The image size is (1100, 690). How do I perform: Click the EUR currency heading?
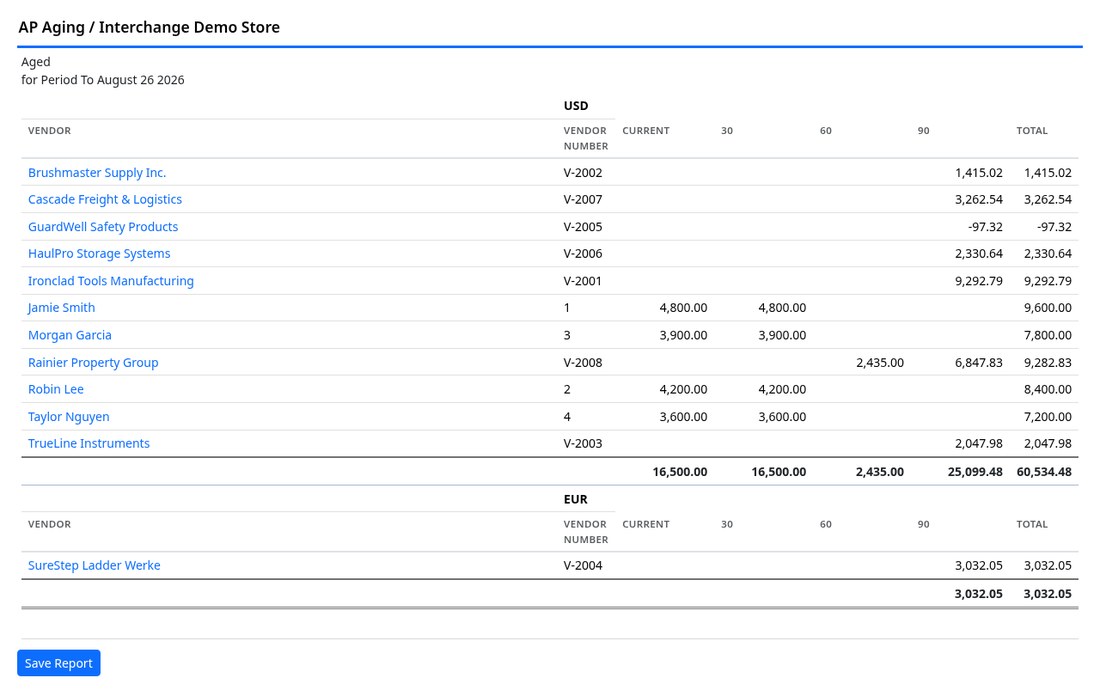[x=575, y=499]
